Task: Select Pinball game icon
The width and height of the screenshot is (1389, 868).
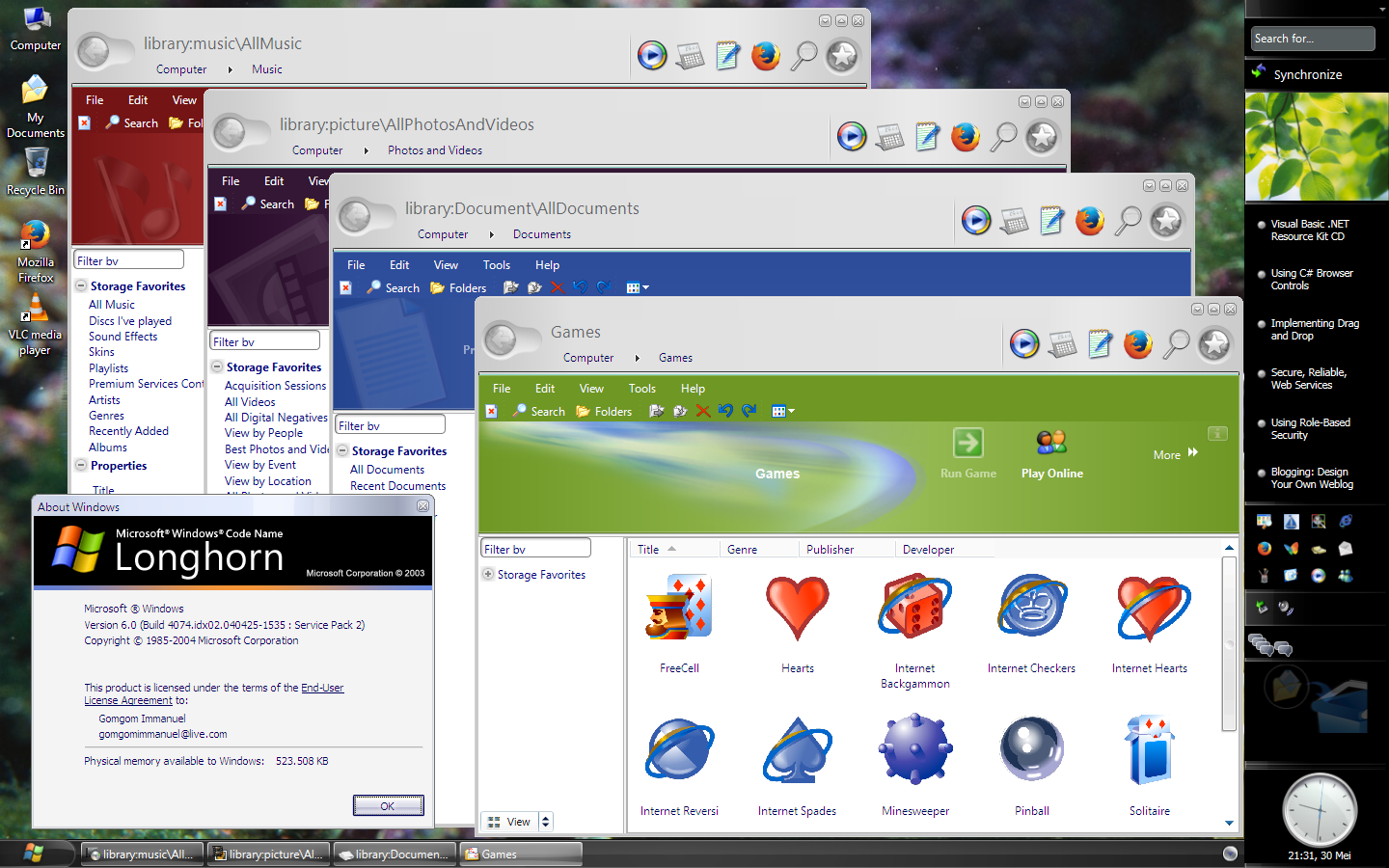Action: [x=1032, y=748]
